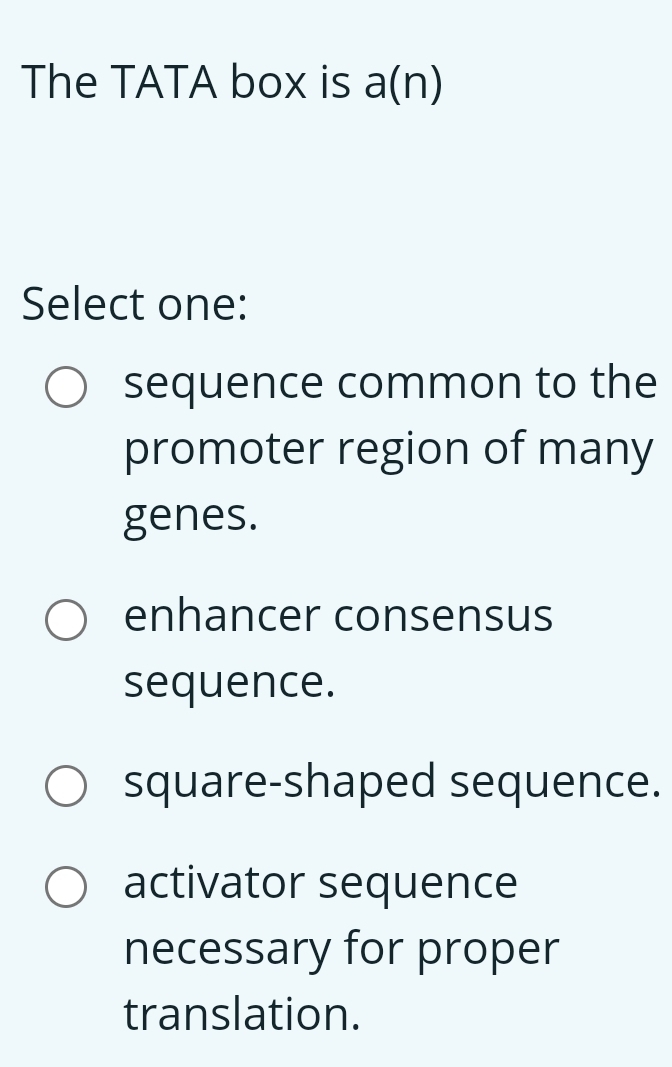Click 'necessary for proper' text line

coord(340,947)
